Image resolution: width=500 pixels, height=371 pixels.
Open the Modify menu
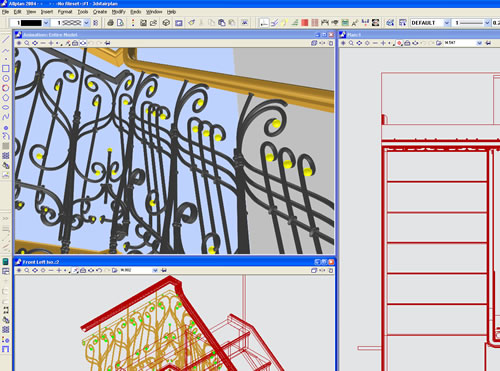(x=118, y=12)
